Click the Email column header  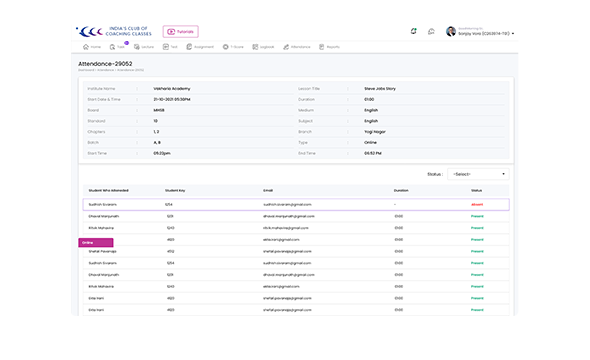(x=268, y=190)
